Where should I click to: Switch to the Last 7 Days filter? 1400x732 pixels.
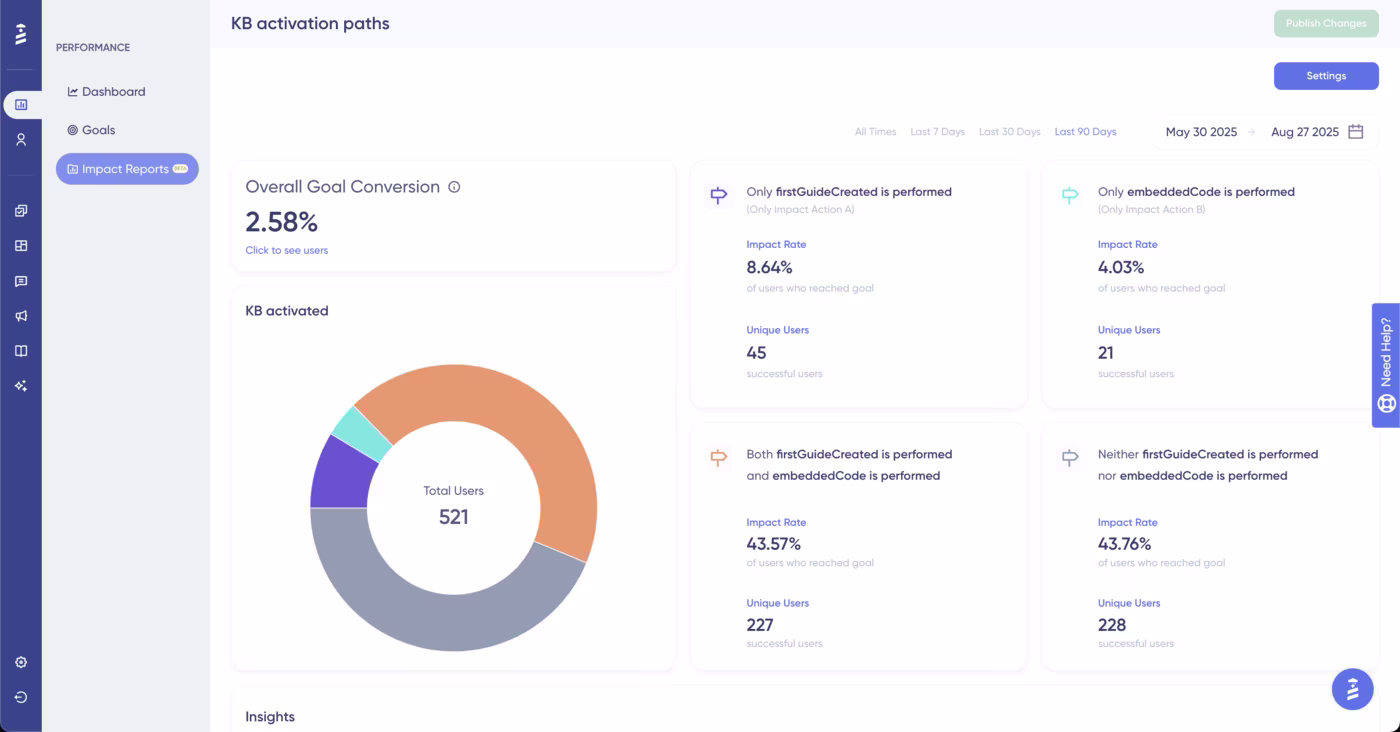[x=937, y=131]
